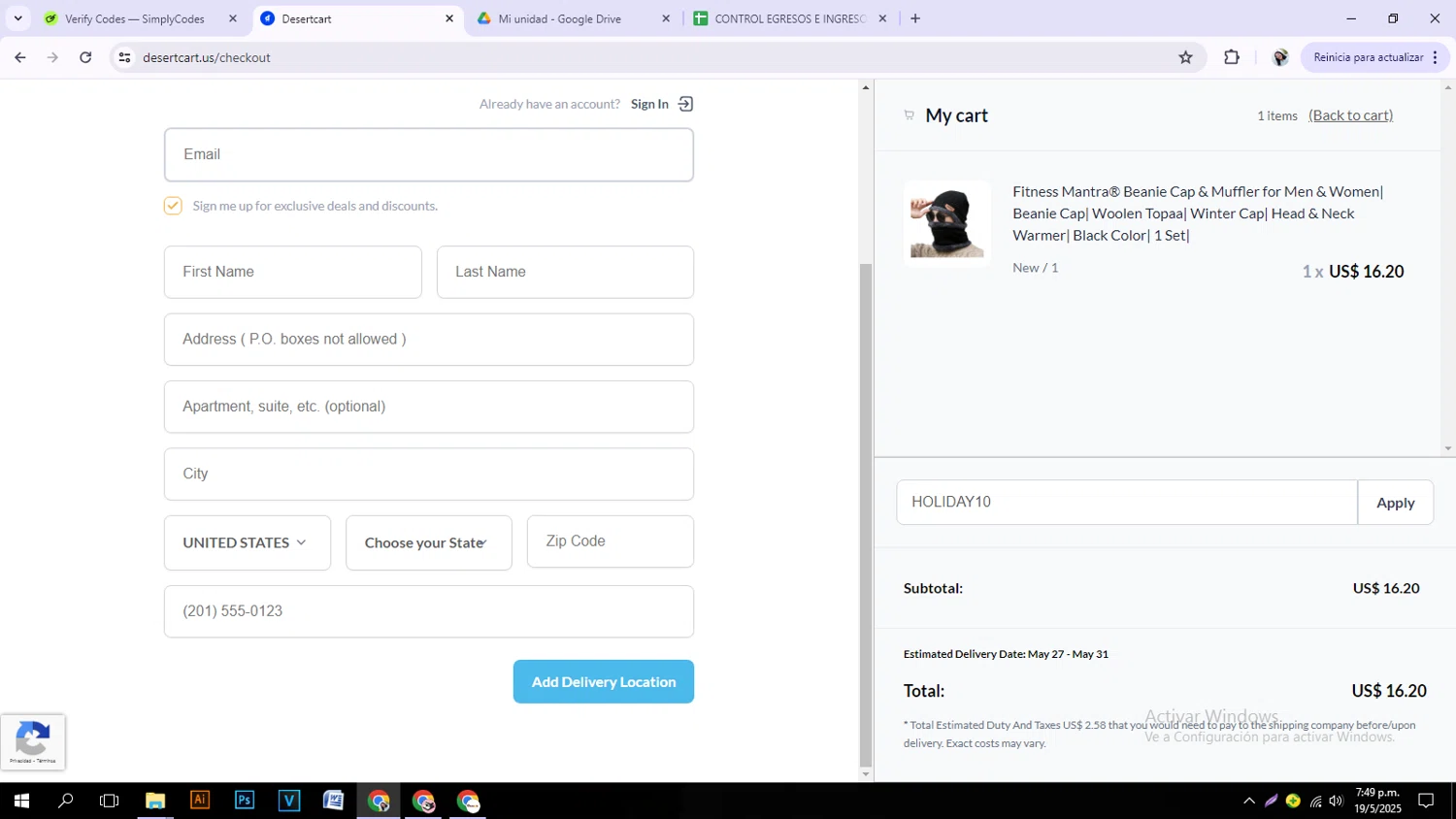
Task: Click the small cart icon beside My cart
Action: [x=910, y=115]
